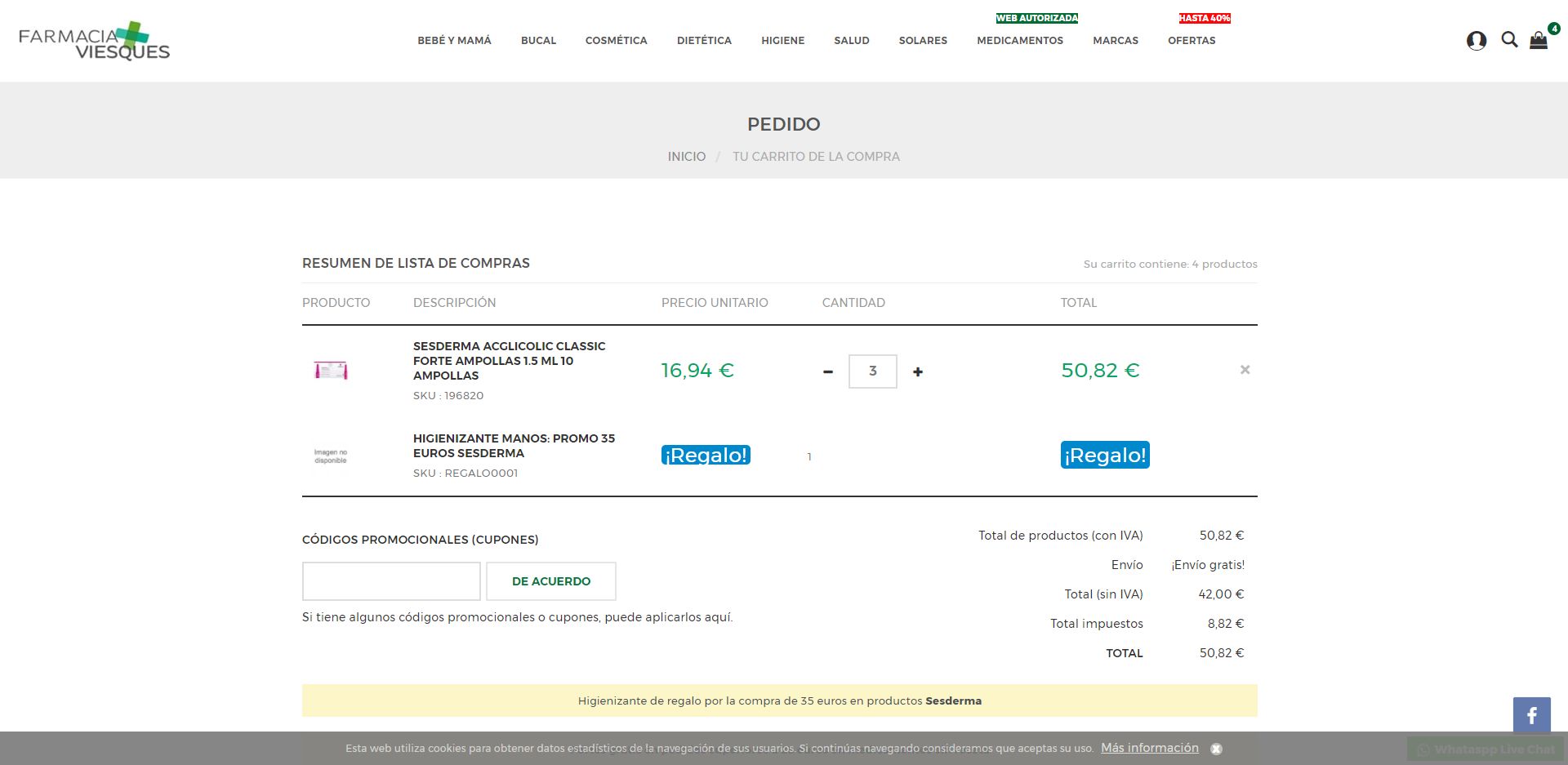1568x765 pixels.
Task: Click the unit price '16,94 €'
Action: (x=697, y=371)
